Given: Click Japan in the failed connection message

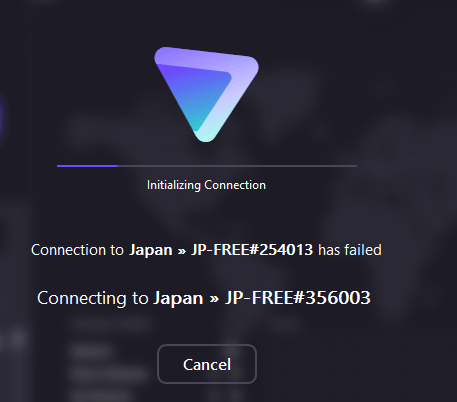Looking at the screenshot, I should [x=151, y=250].
